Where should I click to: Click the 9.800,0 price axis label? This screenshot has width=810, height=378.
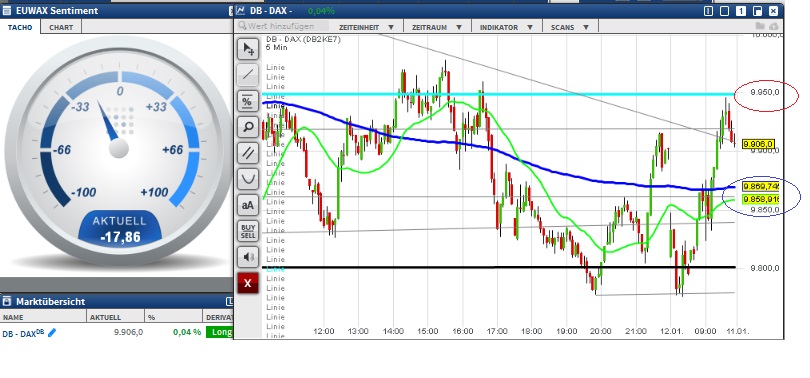click(x=765, y=268)
